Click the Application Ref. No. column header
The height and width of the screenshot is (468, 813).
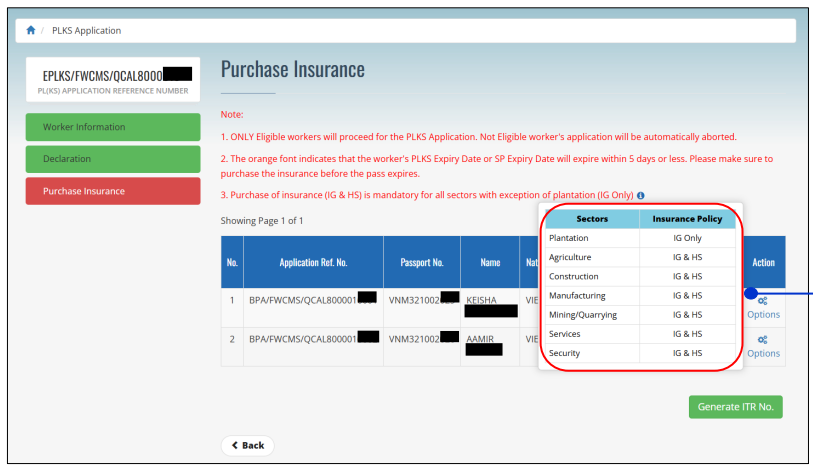click(313, 262)
